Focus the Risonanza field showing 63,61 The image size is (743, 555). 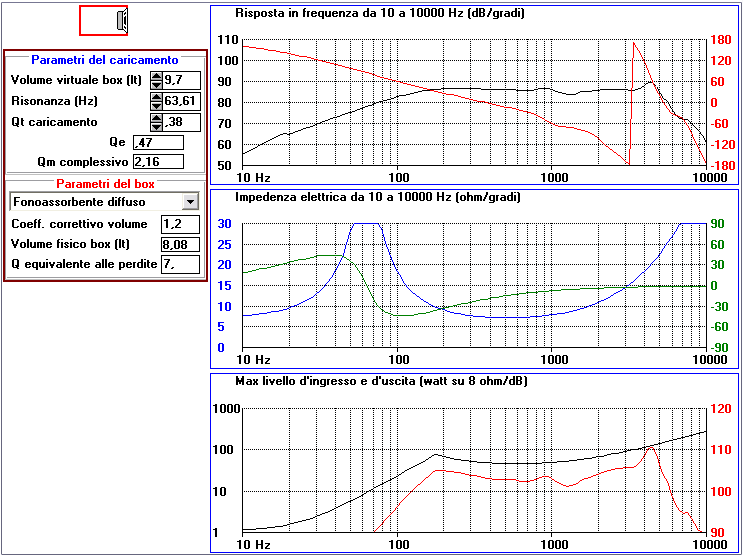click(181, 101)
